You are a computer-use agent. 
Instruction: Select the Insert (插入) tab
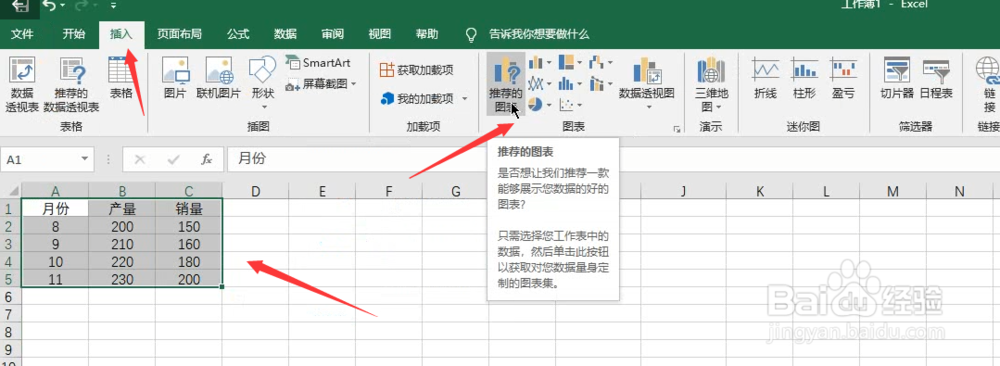point(121,34)
